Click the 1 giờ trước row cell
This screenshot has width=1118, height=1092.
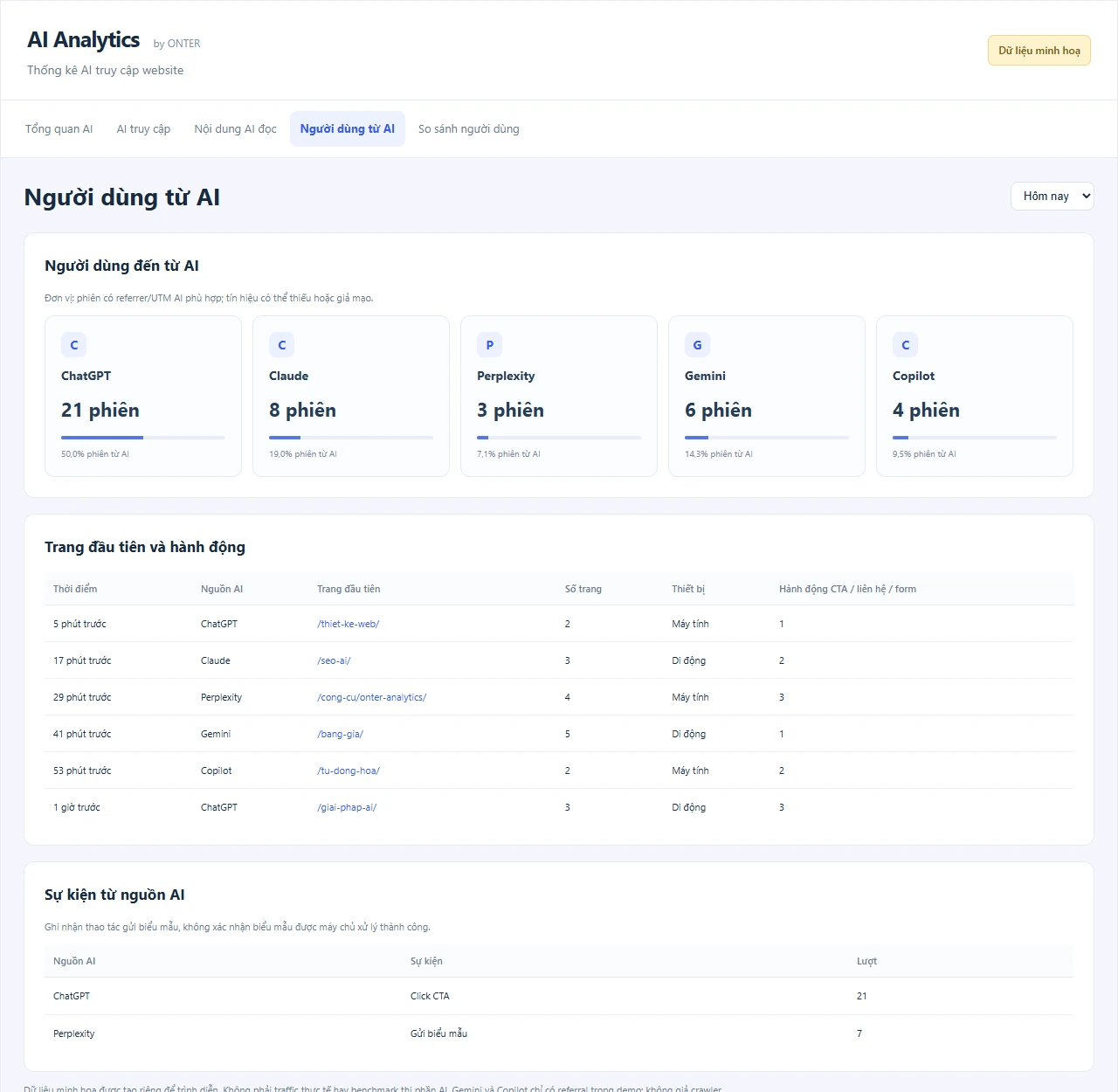77,807
